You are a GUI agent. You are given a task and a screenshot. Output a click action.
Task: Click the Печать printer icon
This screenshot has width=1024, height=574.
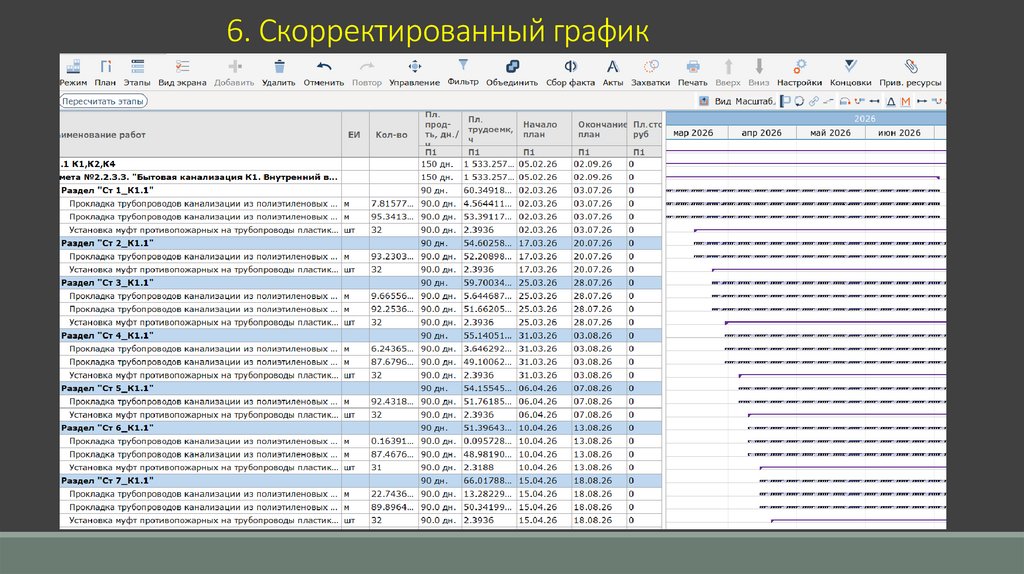693,67
